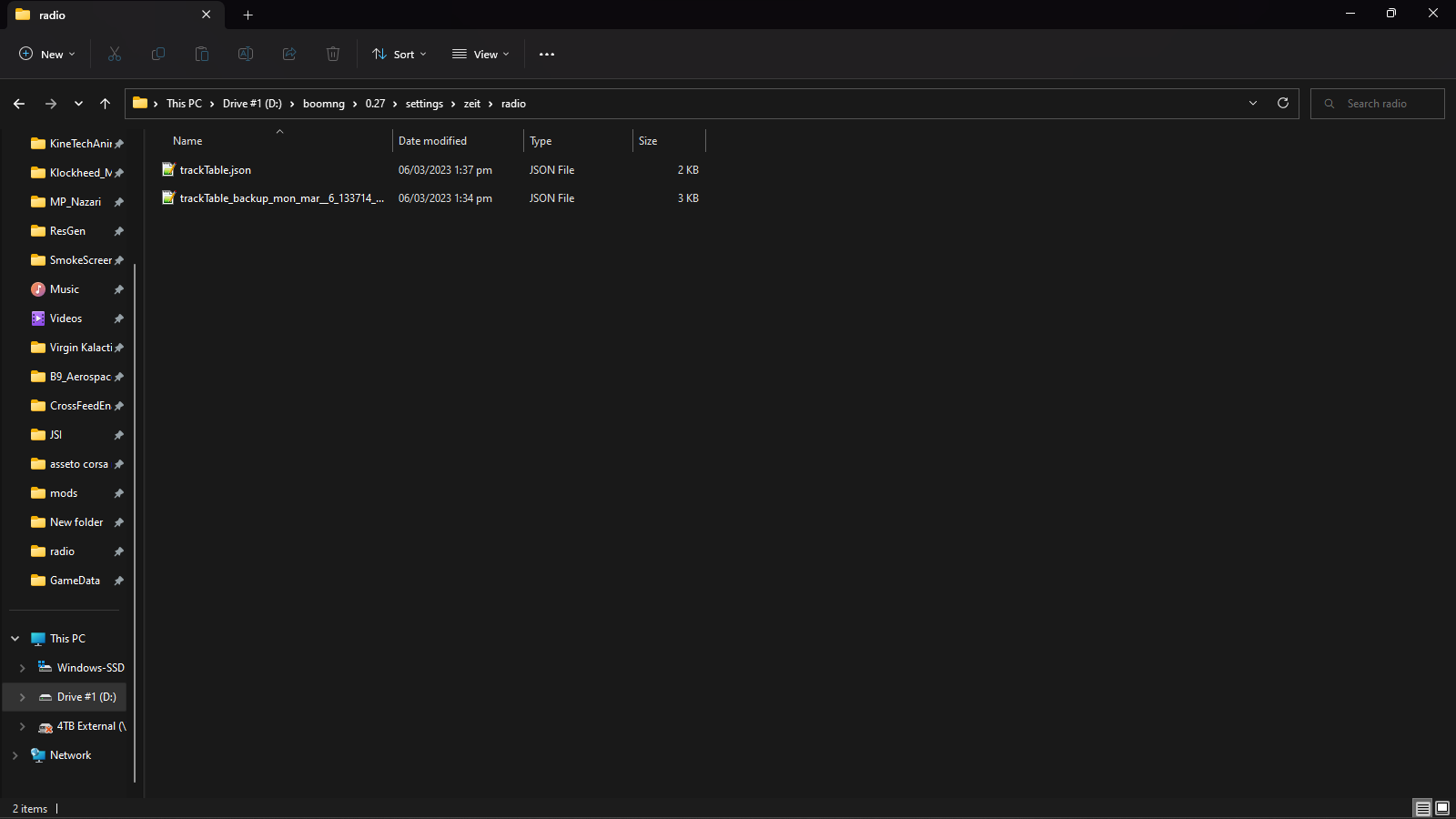Show recent locations dropdown
This screenshot has height=819, width=1456.
tap(78, 104)
